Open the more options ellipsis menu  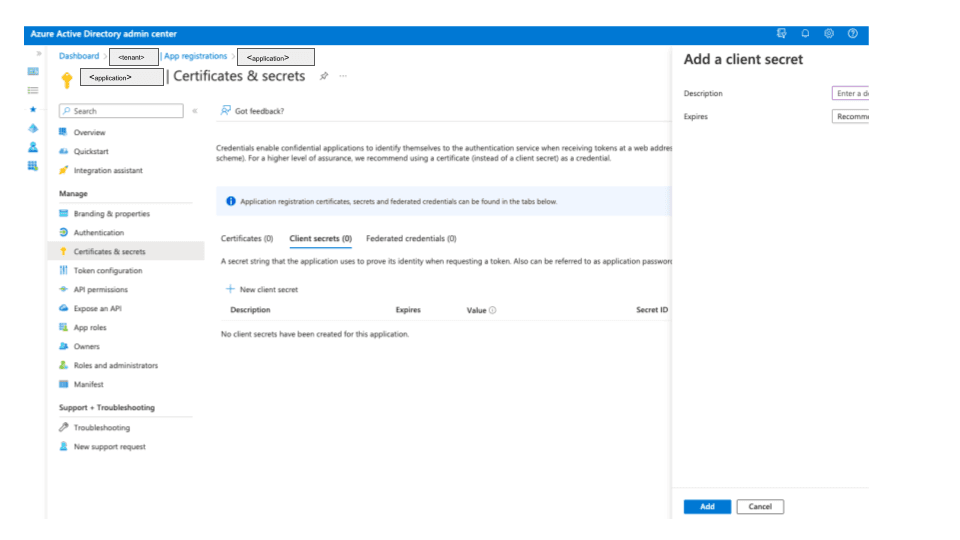pos(343,76)
